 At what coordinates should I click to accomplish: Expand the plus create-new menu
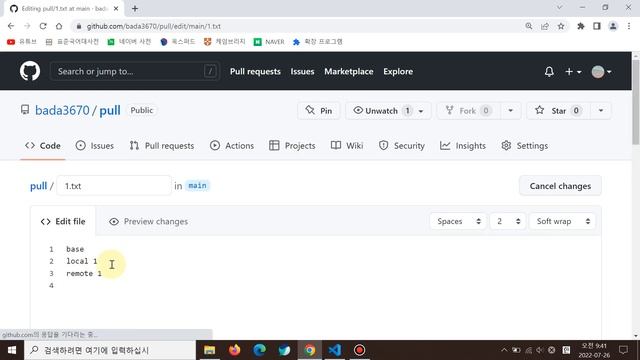[573, 72]
